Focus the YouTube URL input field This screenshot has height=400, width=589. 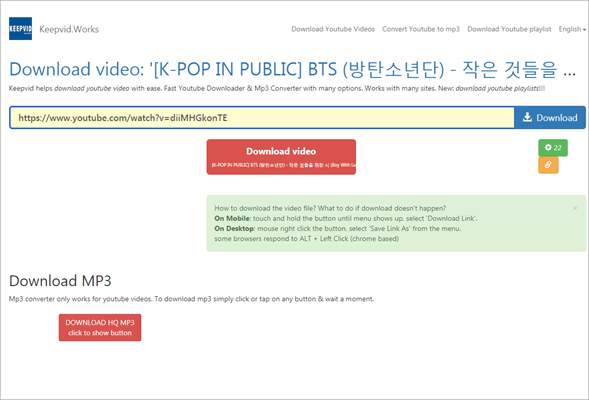point(262,118)
